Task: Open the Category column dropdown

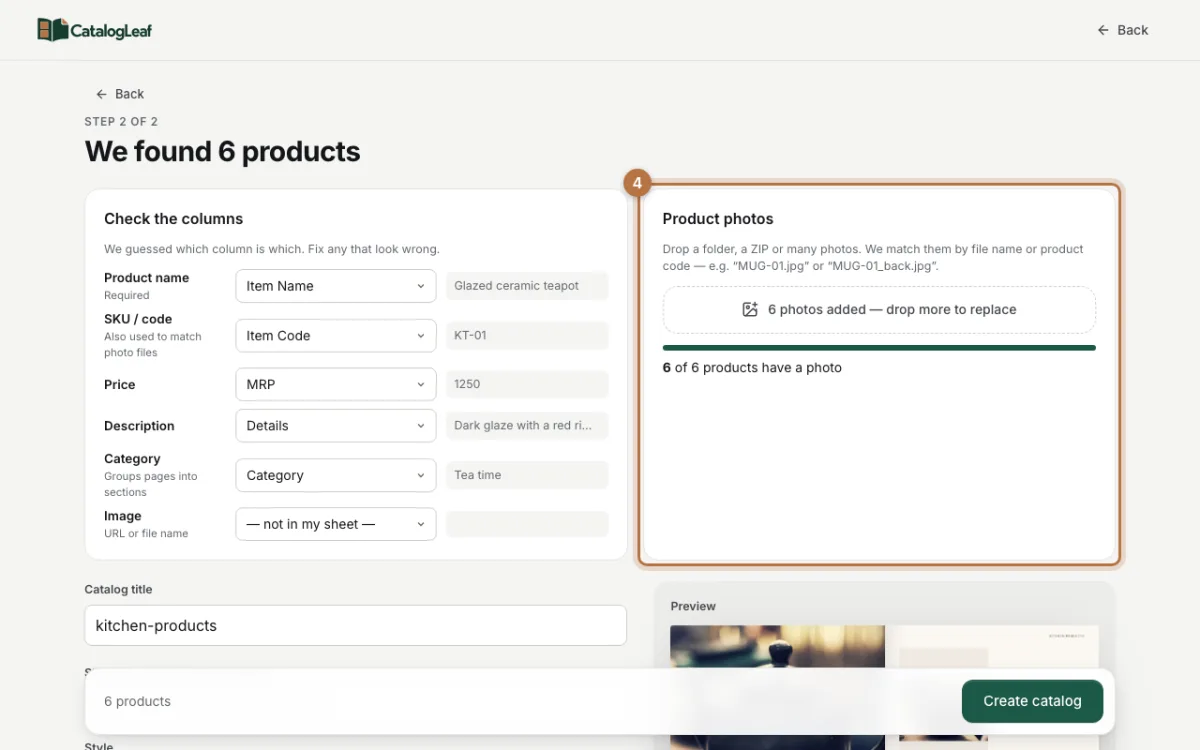Action: pos(336,475)
